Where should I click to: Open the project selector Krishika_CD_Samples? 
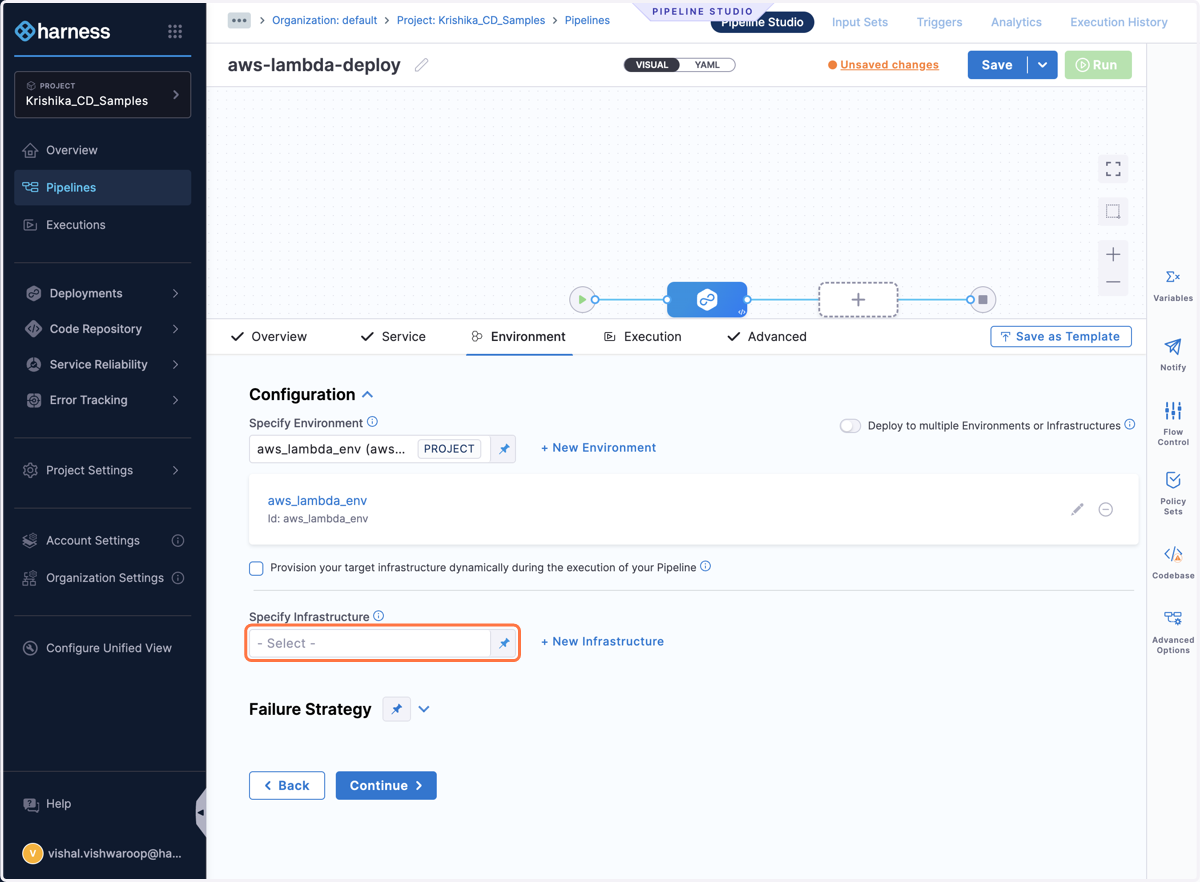[x=102, y=95]
